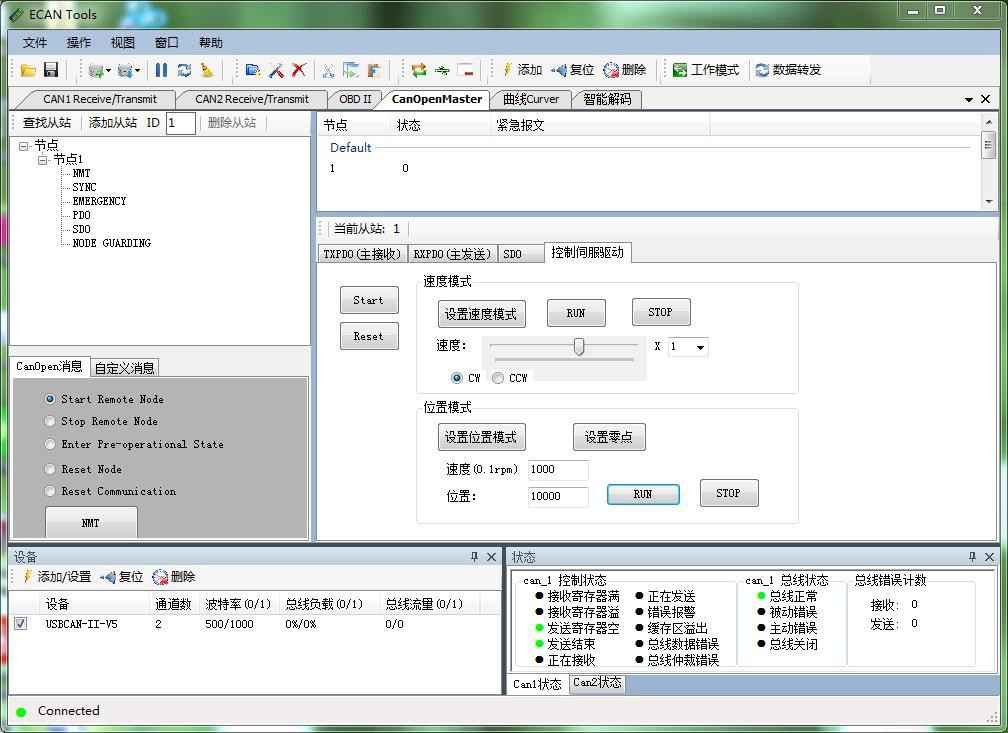Viewport: 1008px width, 733px height.
Task: Select the CCW rotation radio button
Action: coord(498,378)
